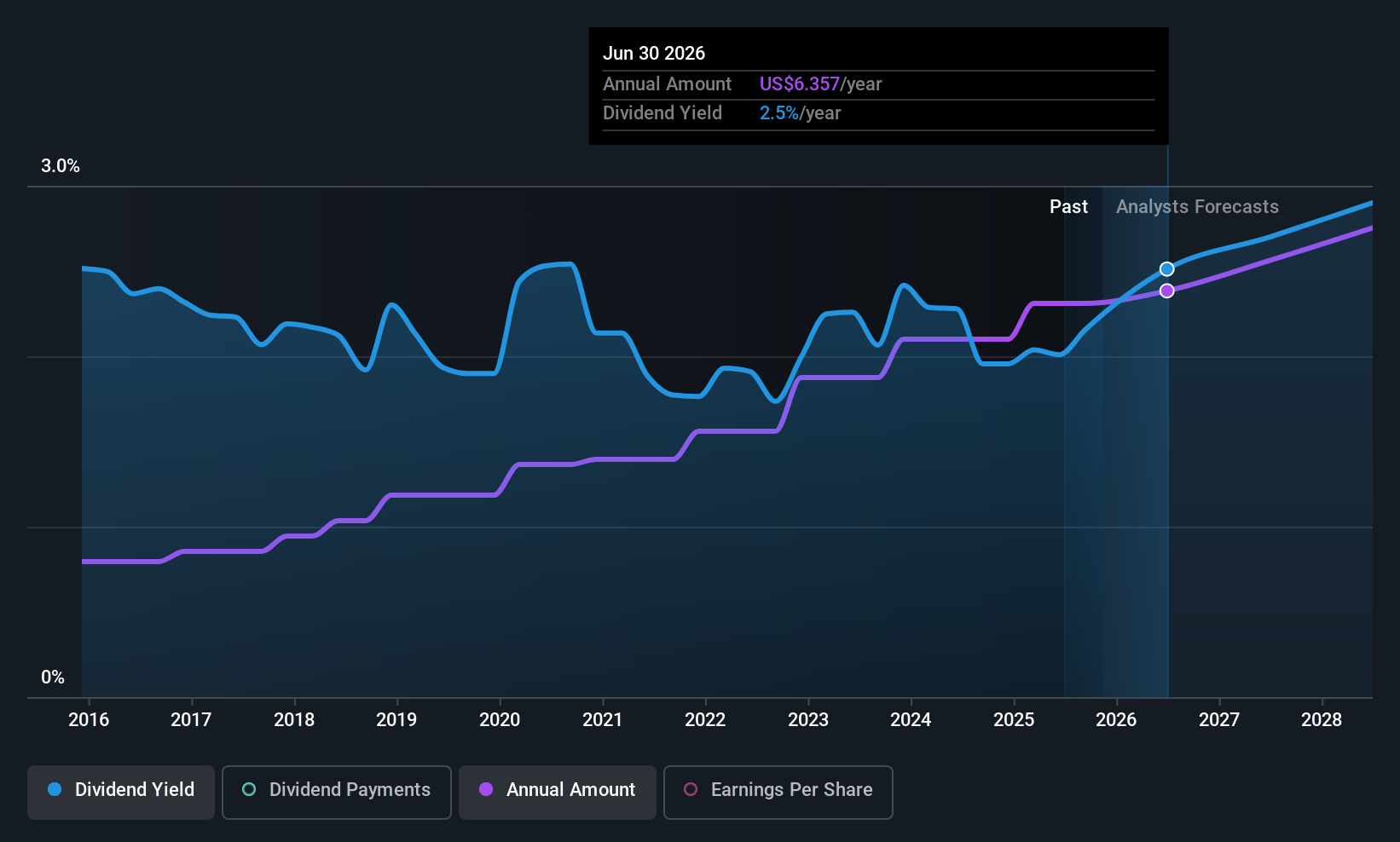Screen dimensions: 1400x842
Task: Click the 2017 x-axis label
Action: 191,719
